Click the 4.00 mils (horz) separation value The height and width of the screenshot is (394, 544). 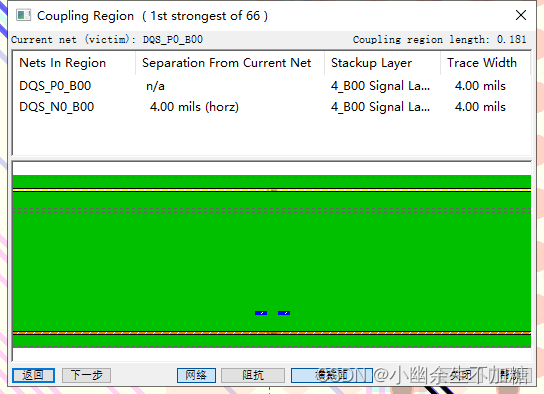pos(194,107)
